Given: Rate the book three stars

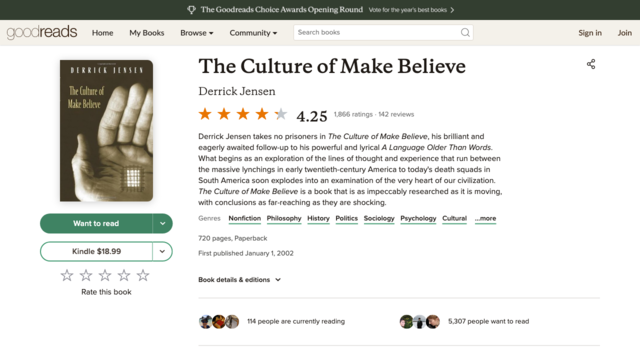Looking at the screenshot, I should pyautogui.click(x=105, y=276).
